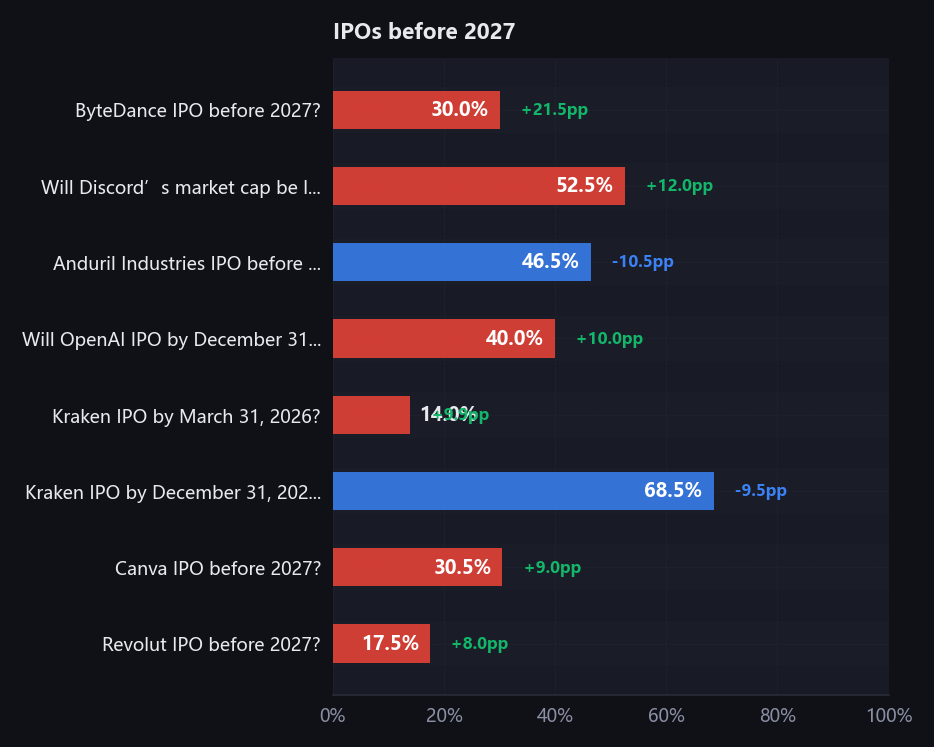
Task: Click the 52.5% Discord bar
Action: [x=478, y=186]
